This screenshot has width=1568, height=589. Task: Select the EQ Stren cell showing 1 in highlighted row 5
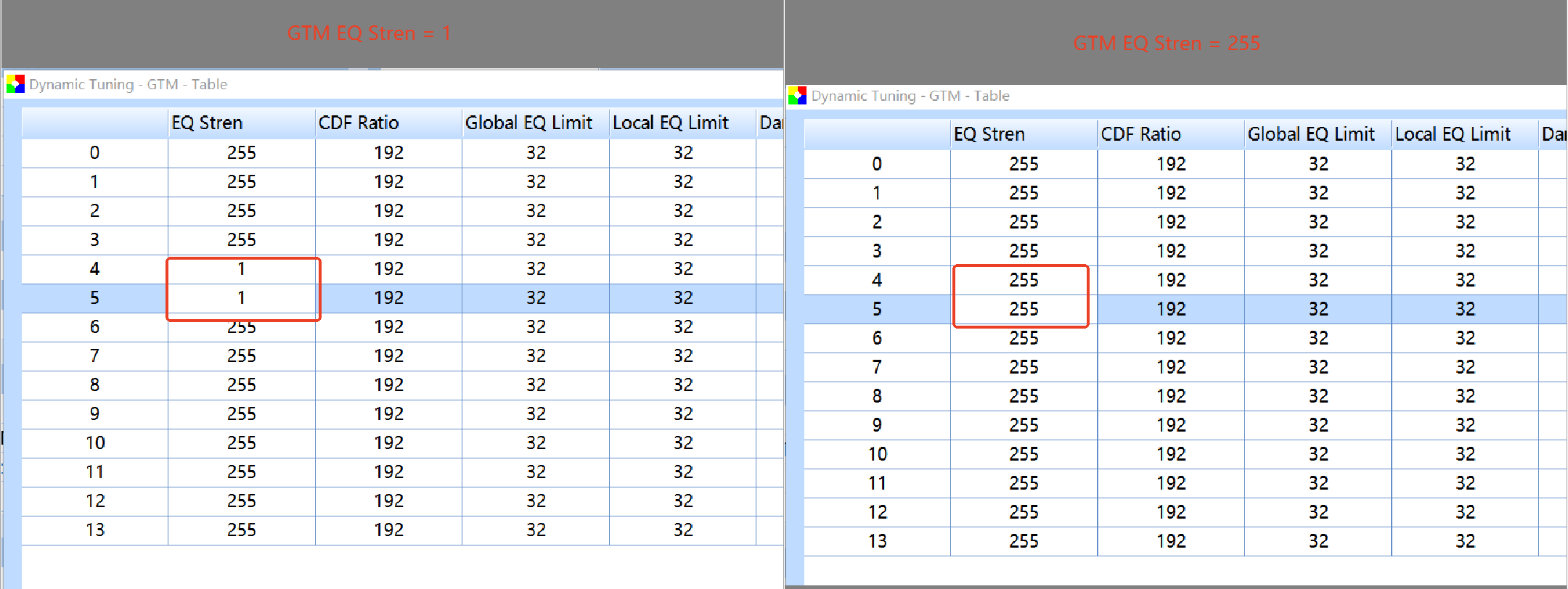(x=242, y=298)
